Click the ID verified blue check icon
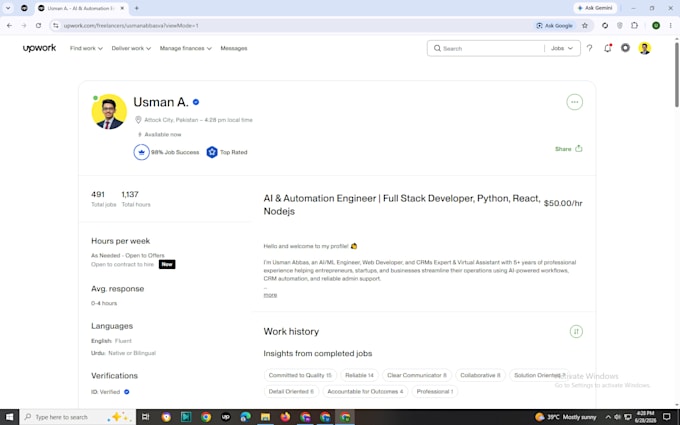This screenshot has height=425, width=680. [x=127, y=392]
